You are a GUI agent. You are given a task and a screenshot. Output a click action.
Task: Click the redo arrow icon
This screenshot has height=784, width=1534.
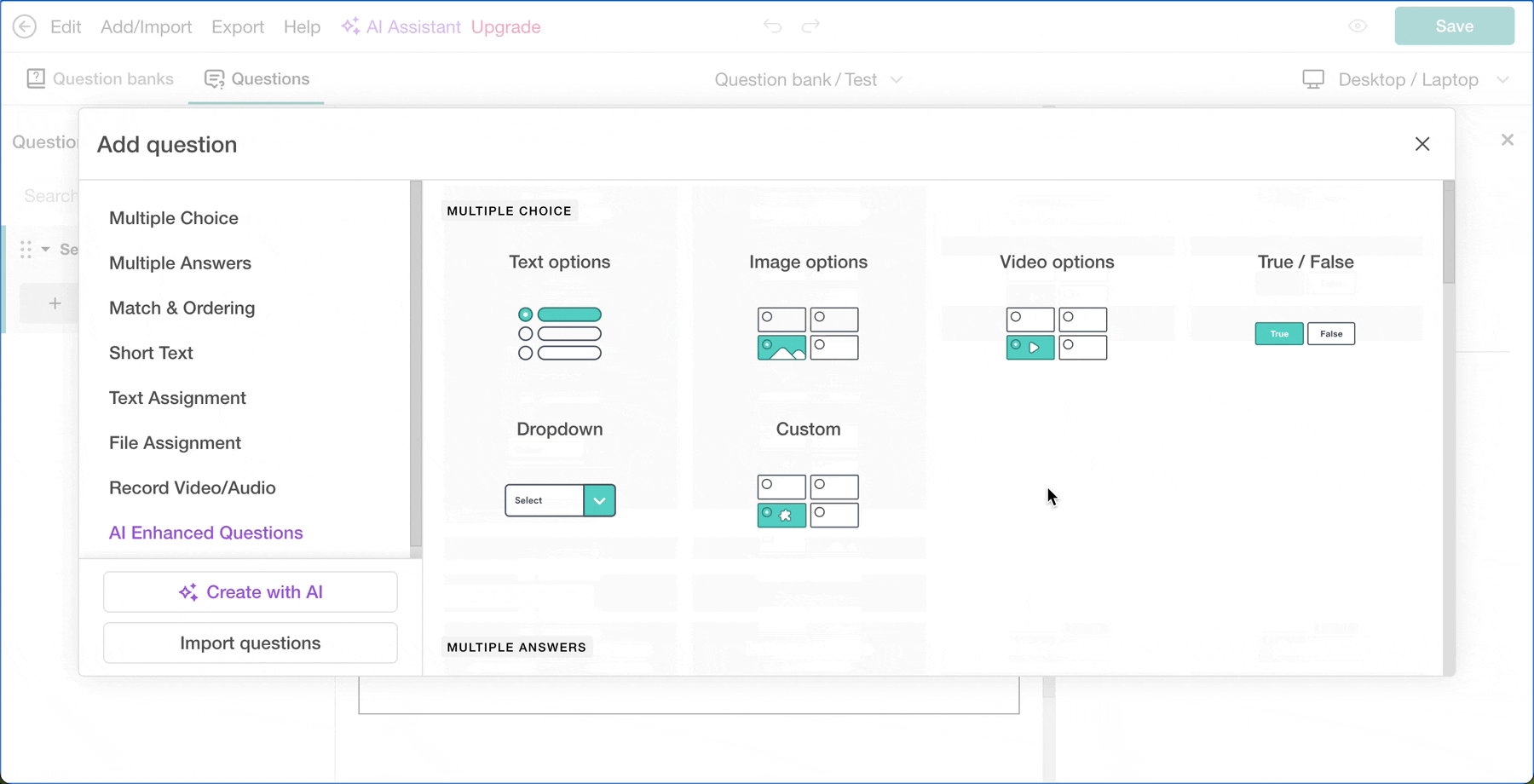click(810, 26)
